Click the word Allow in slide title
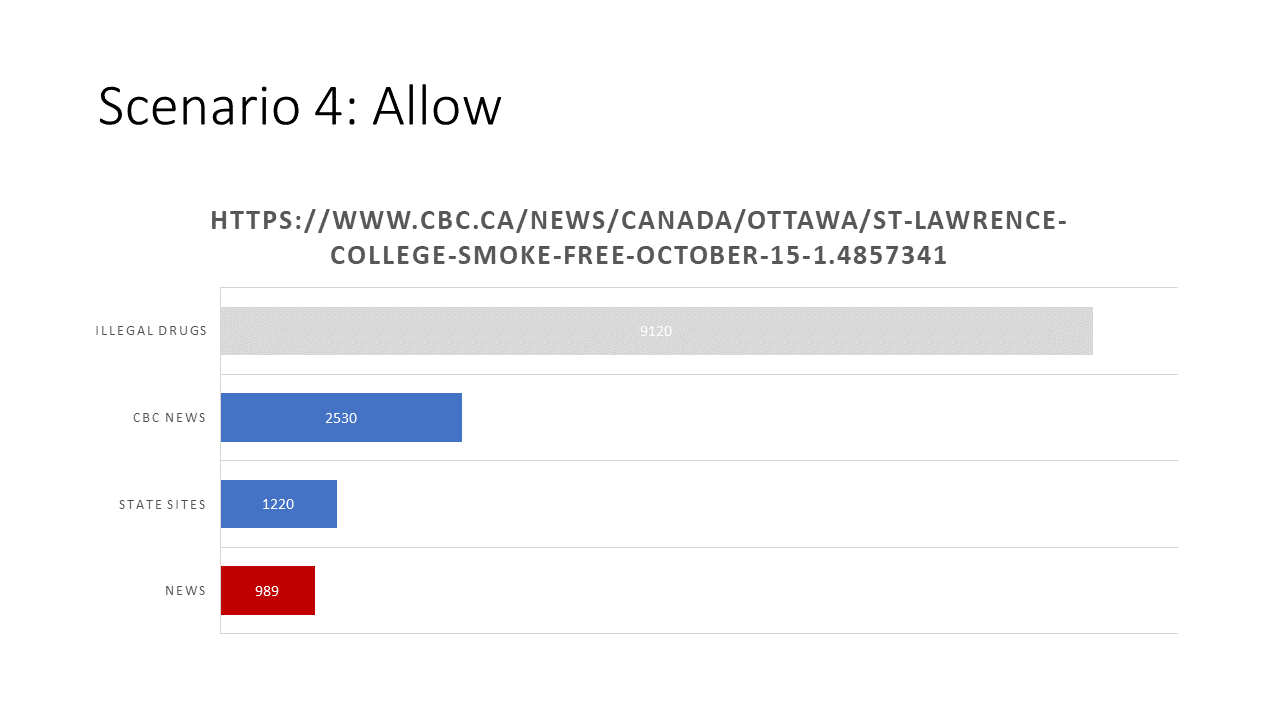Image resolution: width=1280 pixels, height=720 pixels. (437, 105)
